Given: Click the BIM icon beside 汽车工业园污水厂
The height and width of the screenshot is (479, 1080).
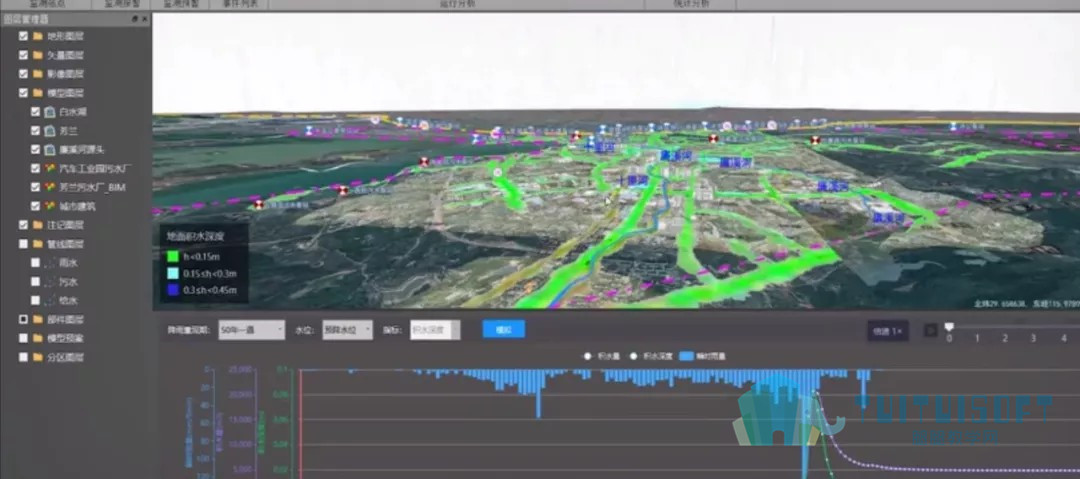Looking at the screenshot, I should tap(50, 168).
